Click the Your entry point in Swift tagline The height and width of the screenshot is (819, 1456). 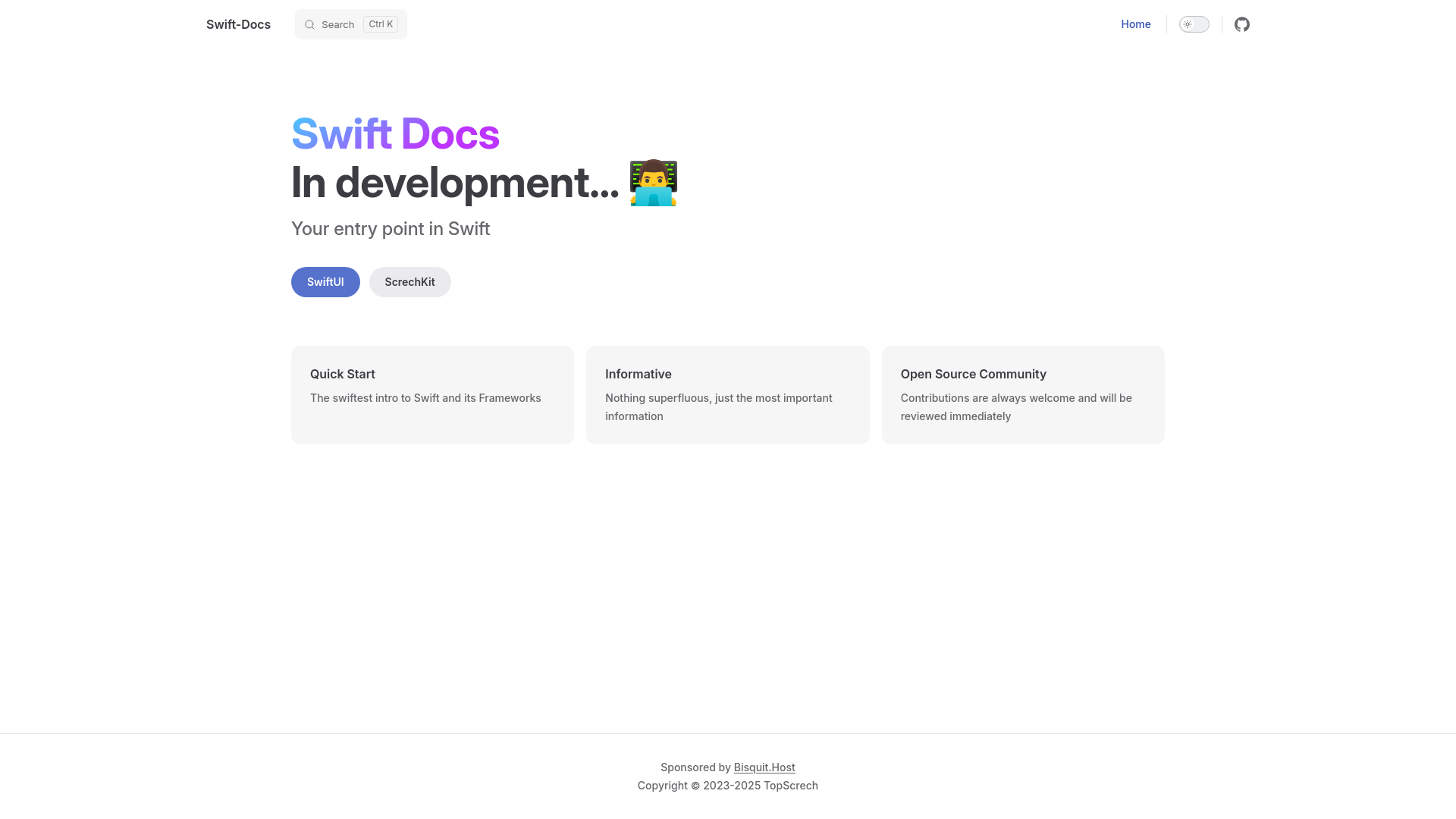pos(391,229)
